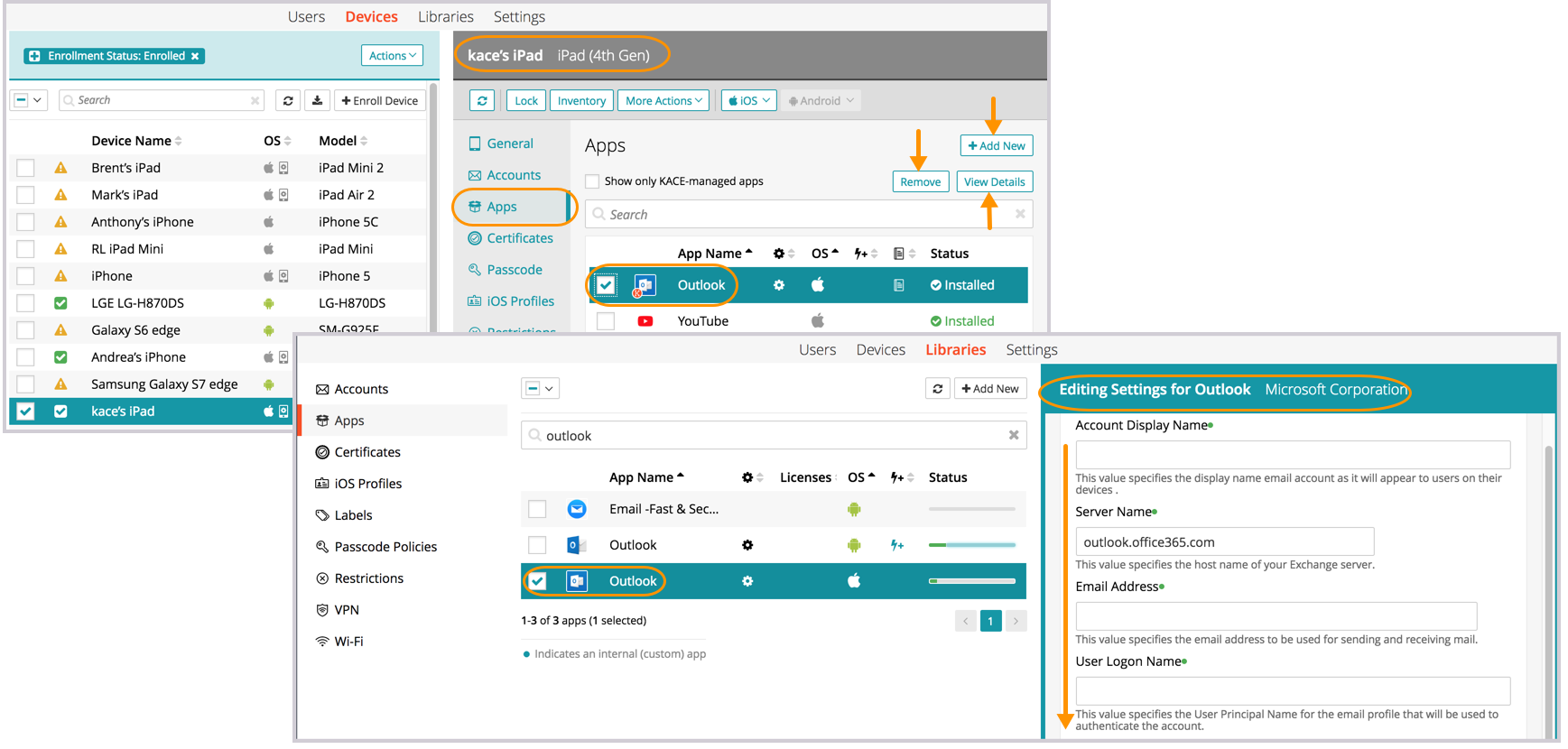Remove the Enrollment Status filter tag

[195, 56]
